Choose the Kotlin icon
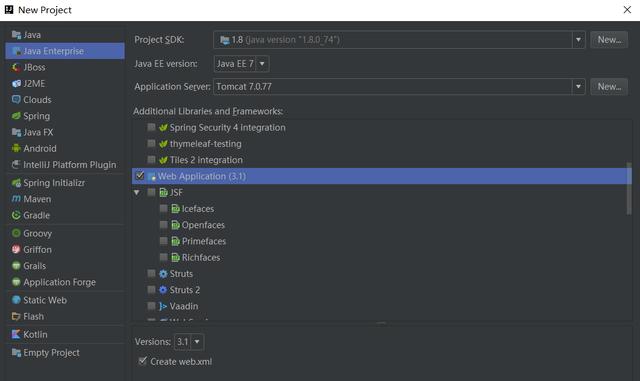The width and height of the screenshot is (640, 381). [16, 334]
